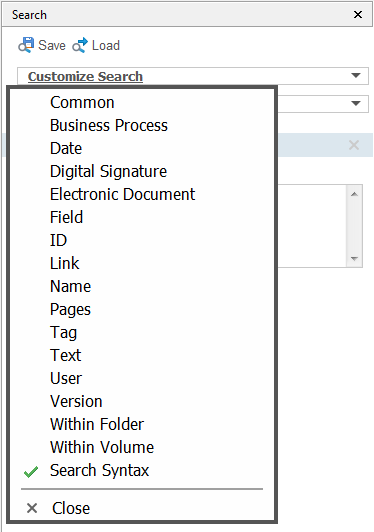Screen dimensions: 374x532
Task: Click the Save search icon
Action: point(26,45)
